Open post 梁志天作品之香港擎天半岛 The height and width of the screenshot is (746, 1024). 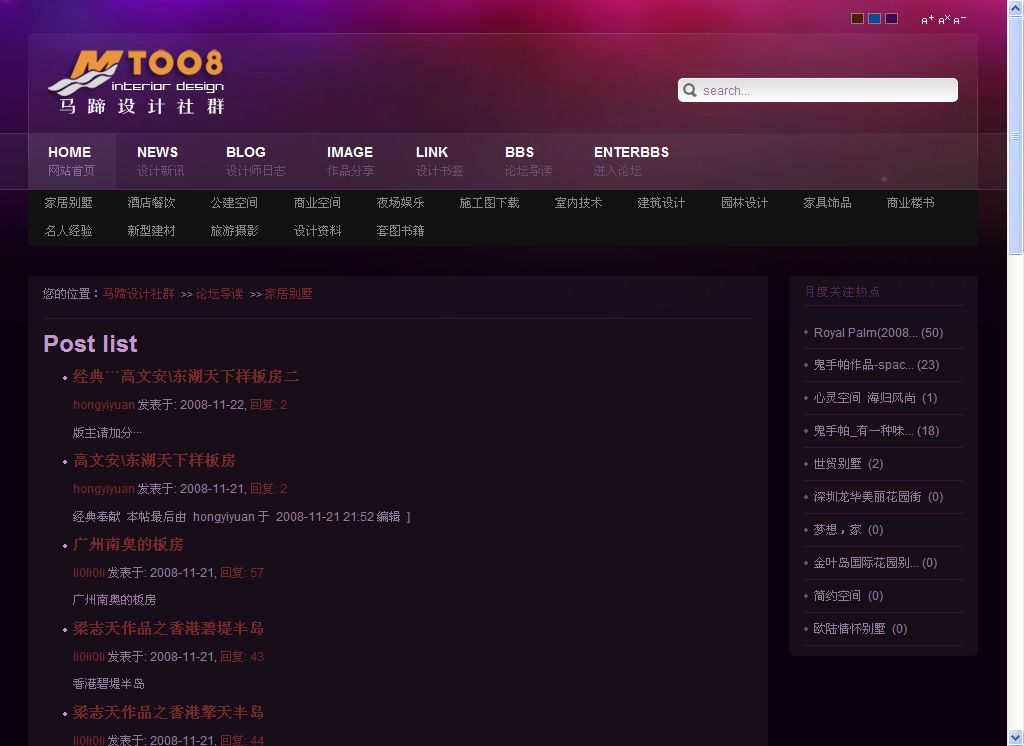tap(168, 712)
